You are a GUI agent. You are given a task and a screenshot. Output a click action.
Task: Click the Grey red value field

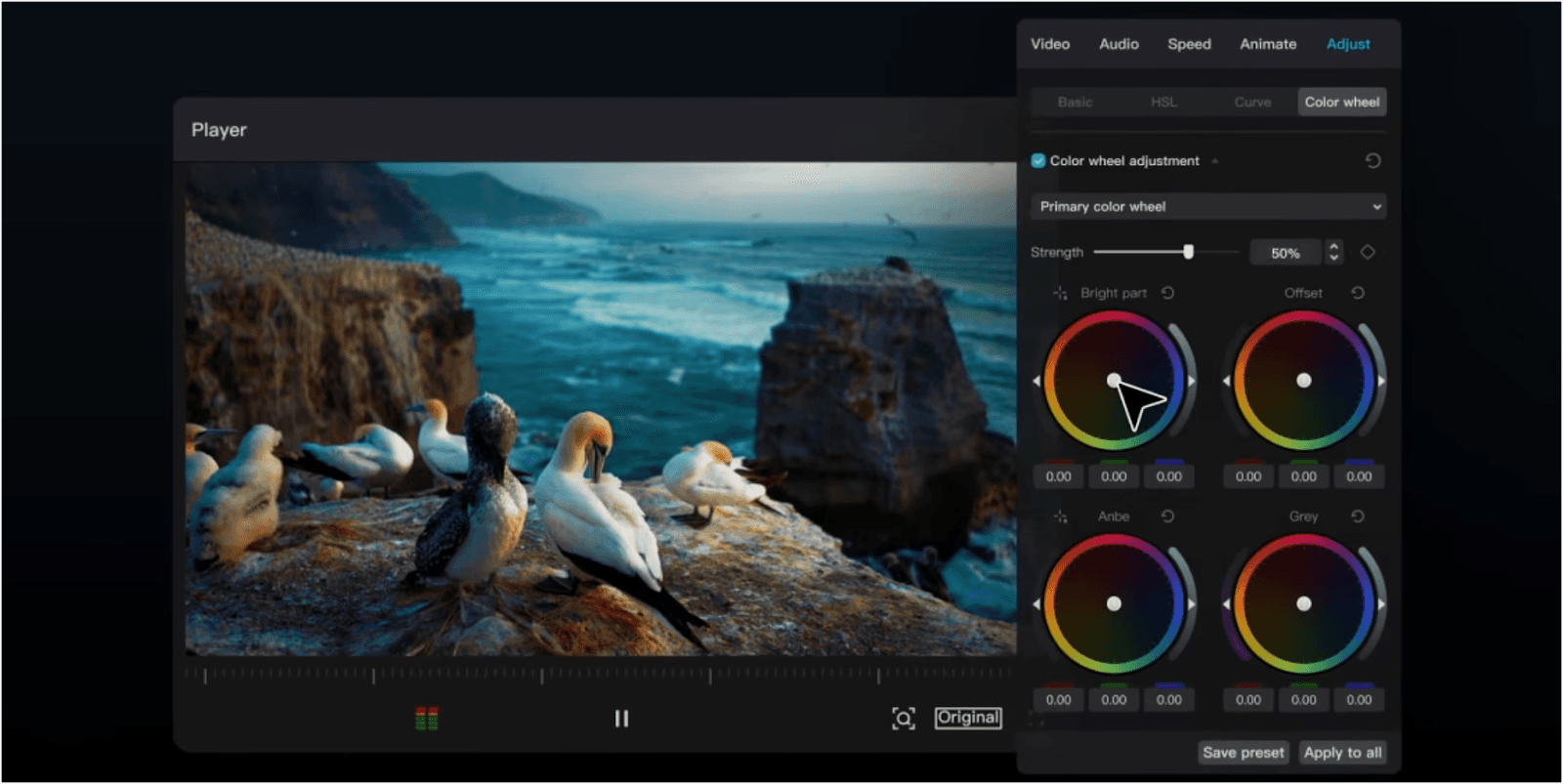click(1248, 700)
